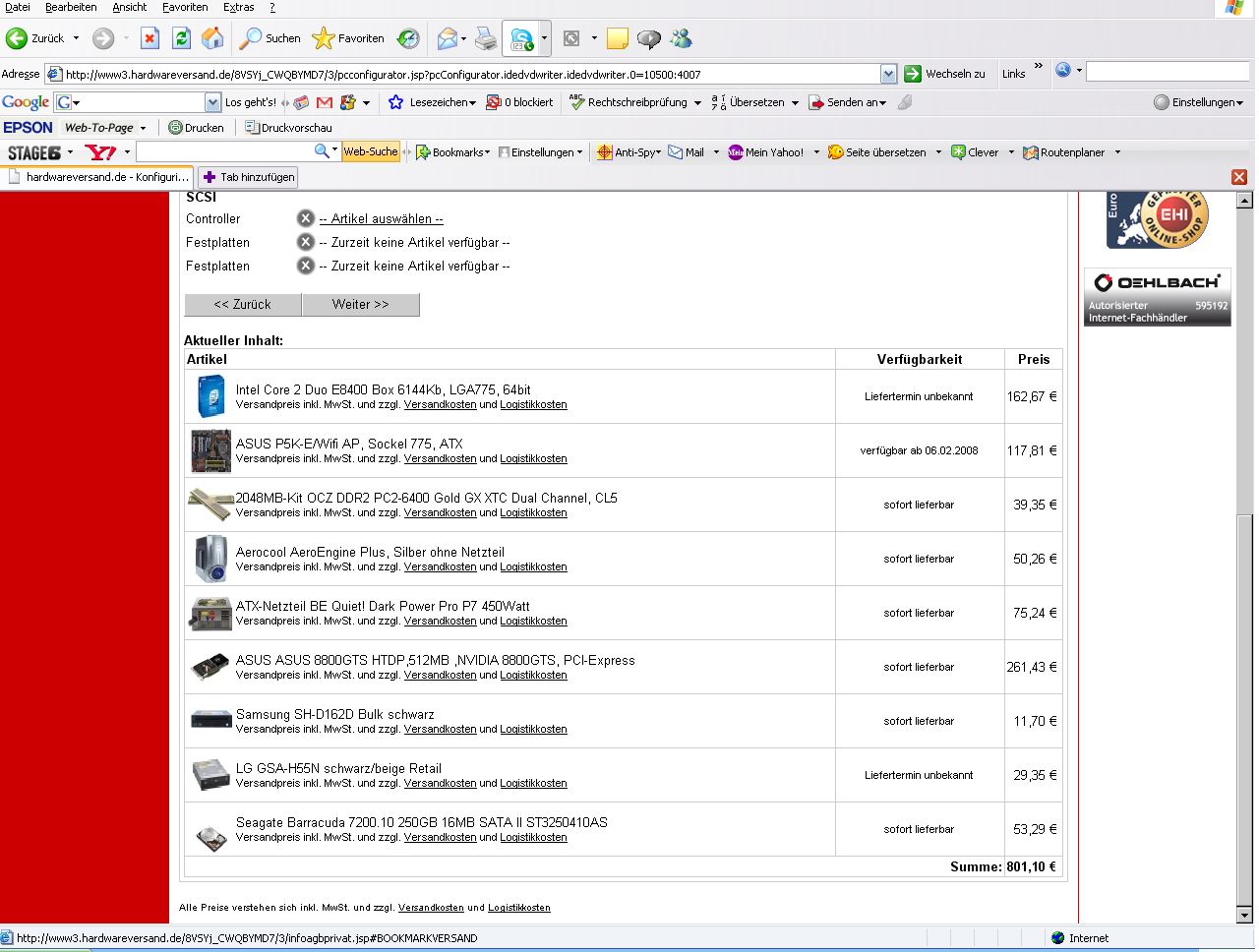Click Senden an in Google toolbar

847,102
